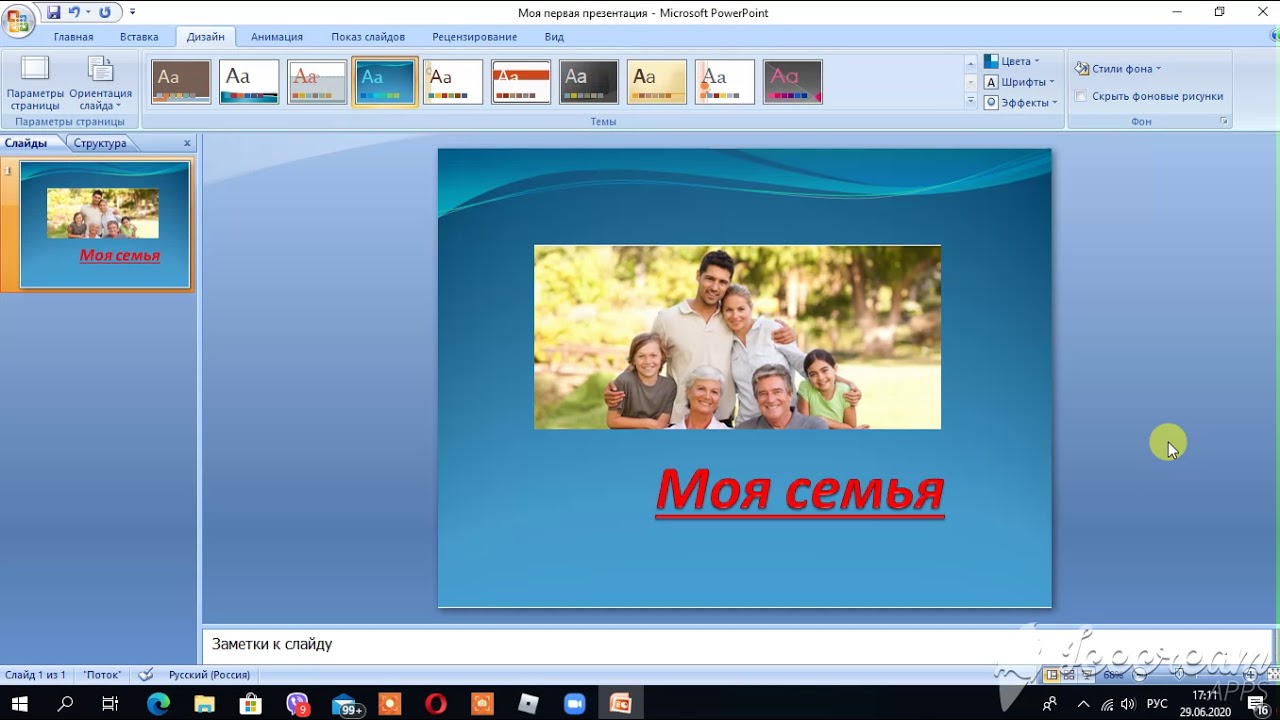Open the Цвета theme colors dropdown

click(1012, 61)
